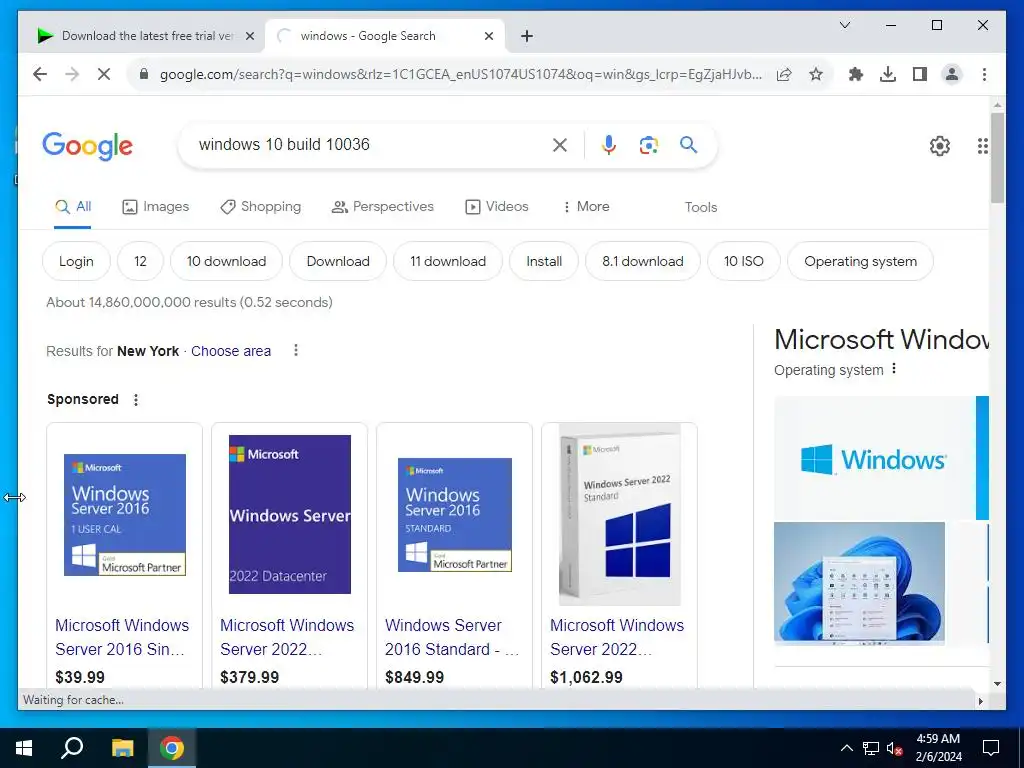This screenshot has height=768, width=1024.
Task: Click the Windows Server 2022 Standard box image
Action: pos(620,515)
